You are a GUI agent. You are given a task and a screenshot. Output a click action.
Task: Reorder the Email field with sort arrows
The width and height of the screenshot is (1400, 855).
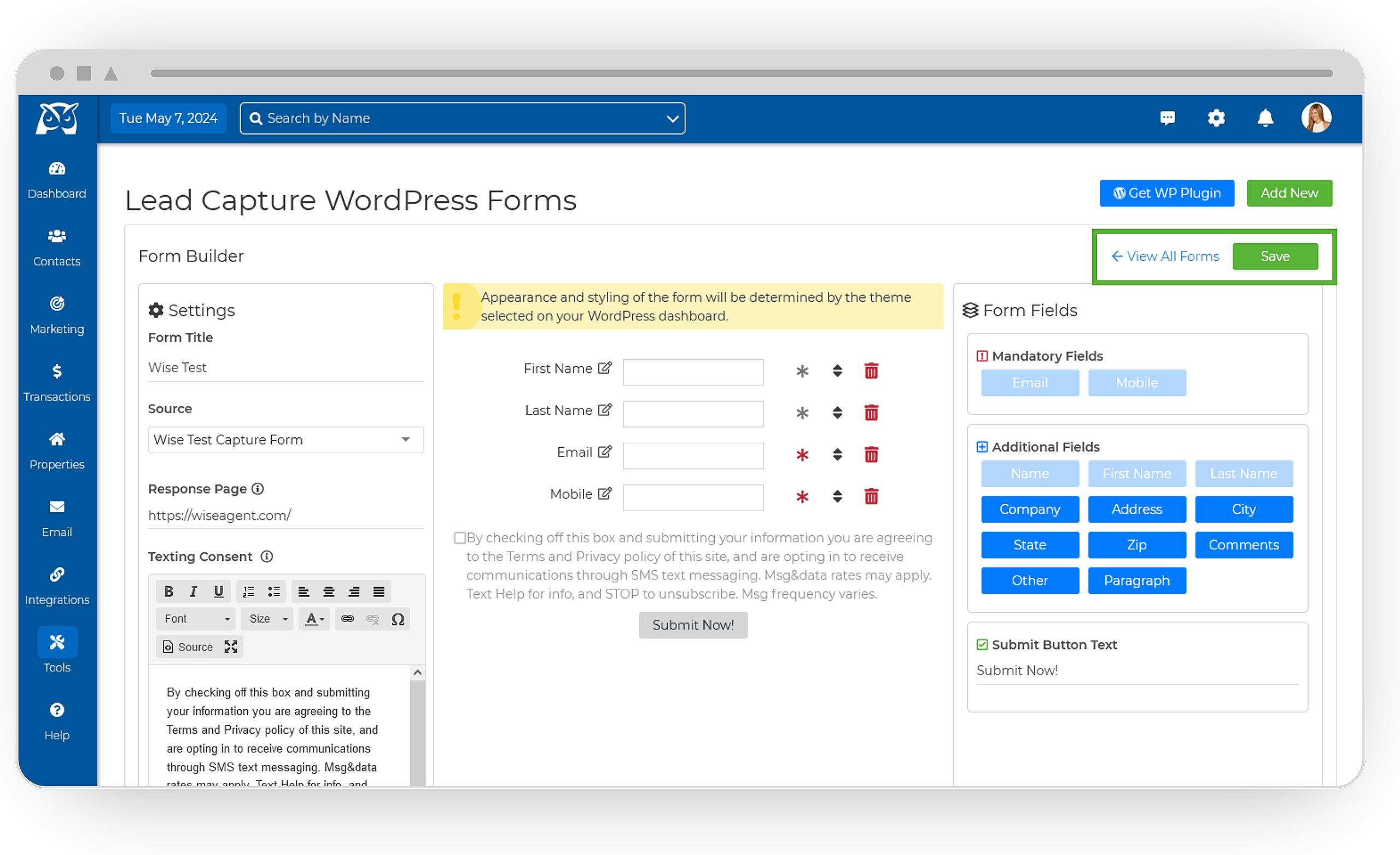pyautogui.click(x=837, y=454)
